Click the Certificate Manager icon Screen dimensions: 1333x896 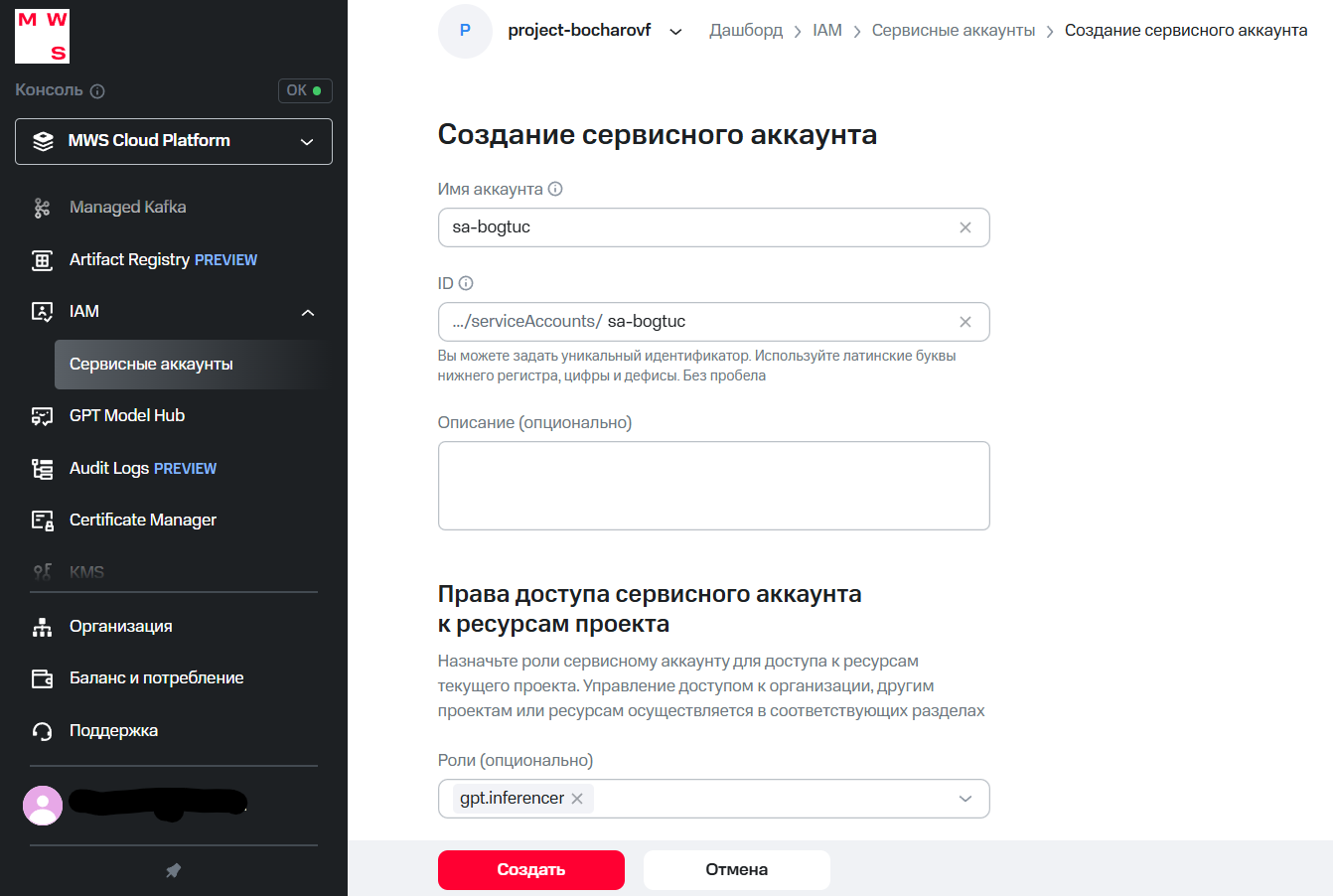click(42, 521)
